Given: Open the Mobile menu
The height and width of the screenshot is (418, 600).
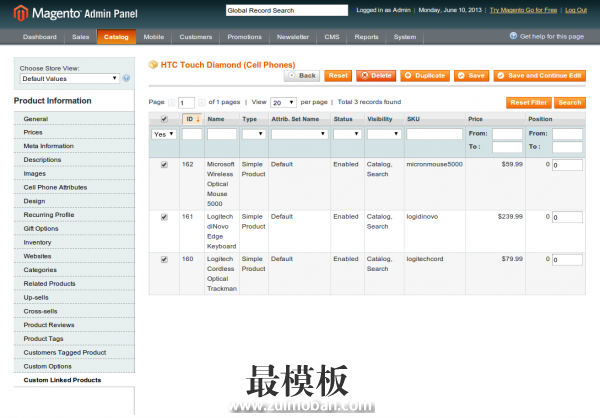Looking at the screenshot, I should 154,37.
